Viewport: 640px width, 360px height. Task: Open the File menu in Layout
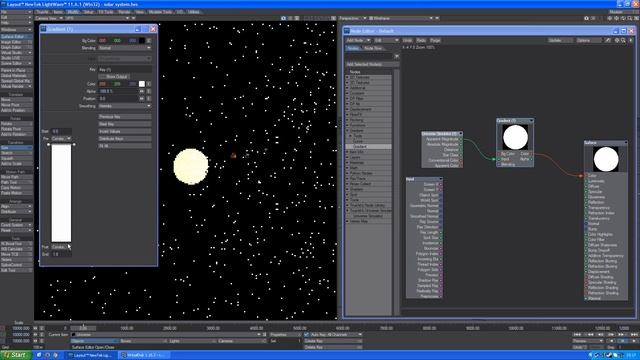tap(16, 12)
